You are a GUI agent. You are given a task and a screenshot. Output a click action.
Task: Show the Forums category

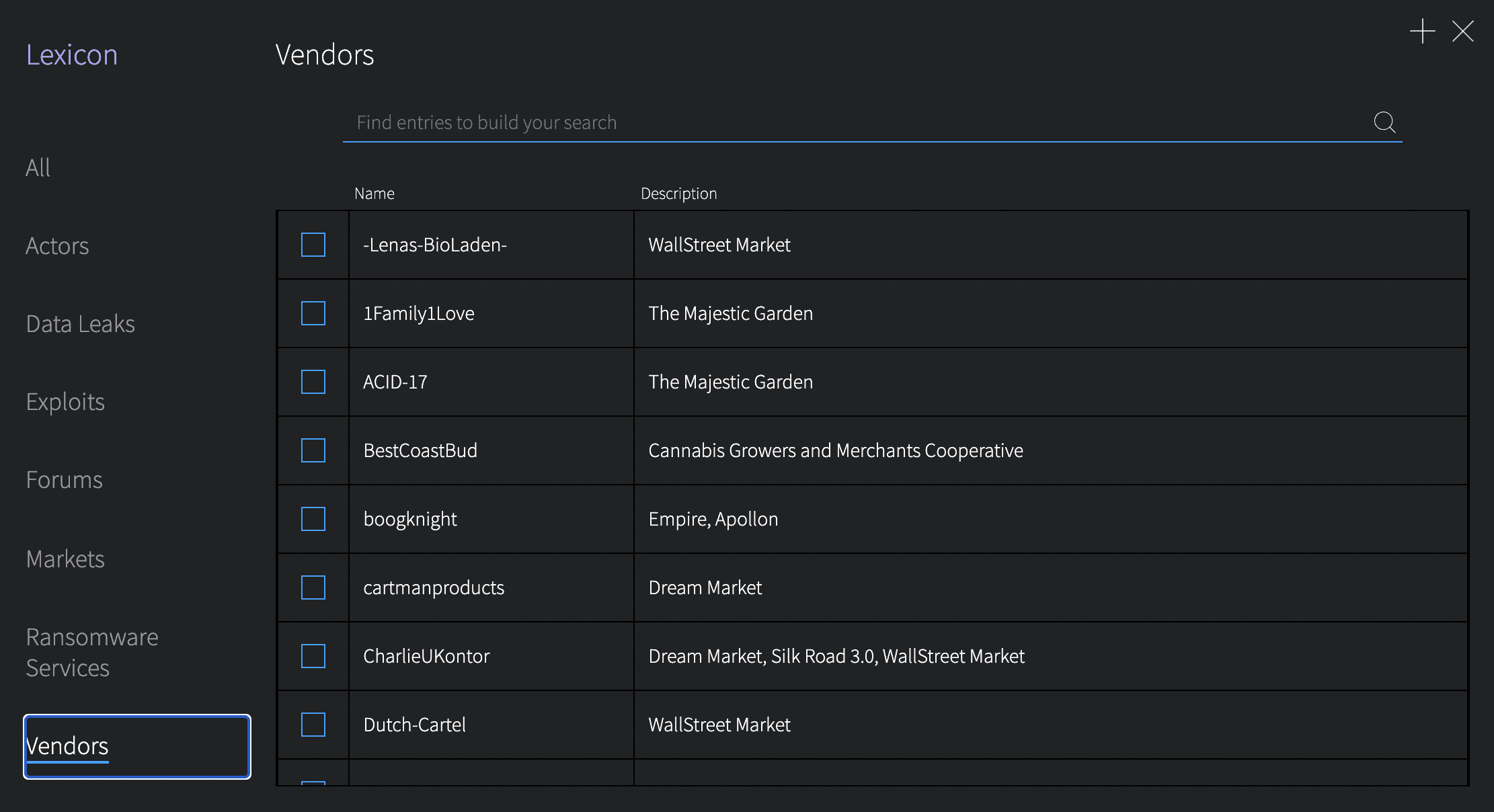pos(64,480)
